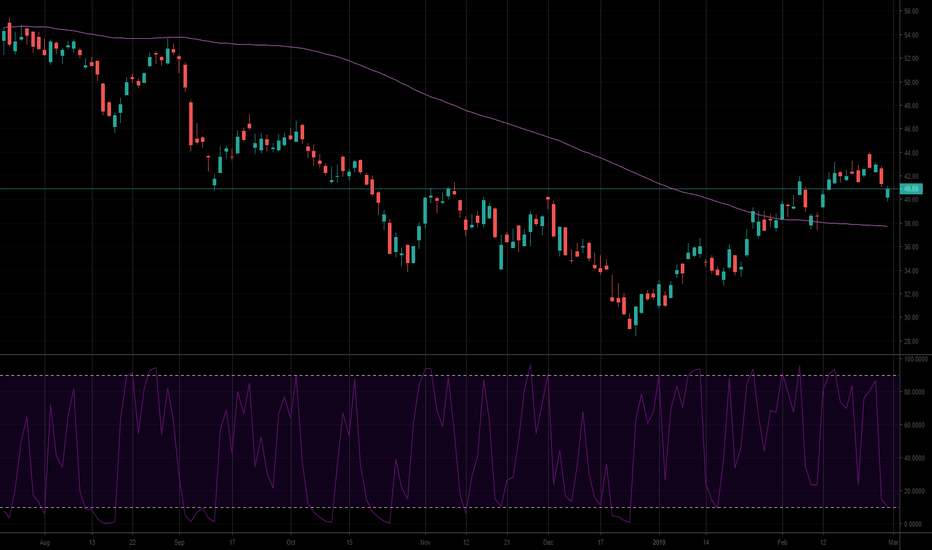The height and width of the screenshot is (550, 932).
Task: Click the 46.00 price axis label
Action: 911,129
